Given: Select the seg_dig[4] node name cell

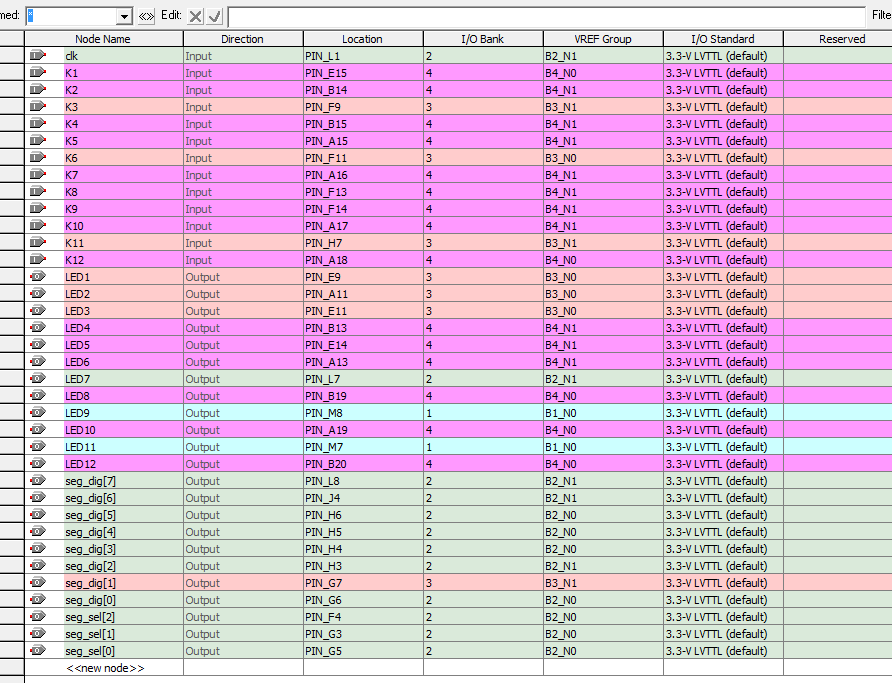Looking at the screenshot, I should point(123,532).
